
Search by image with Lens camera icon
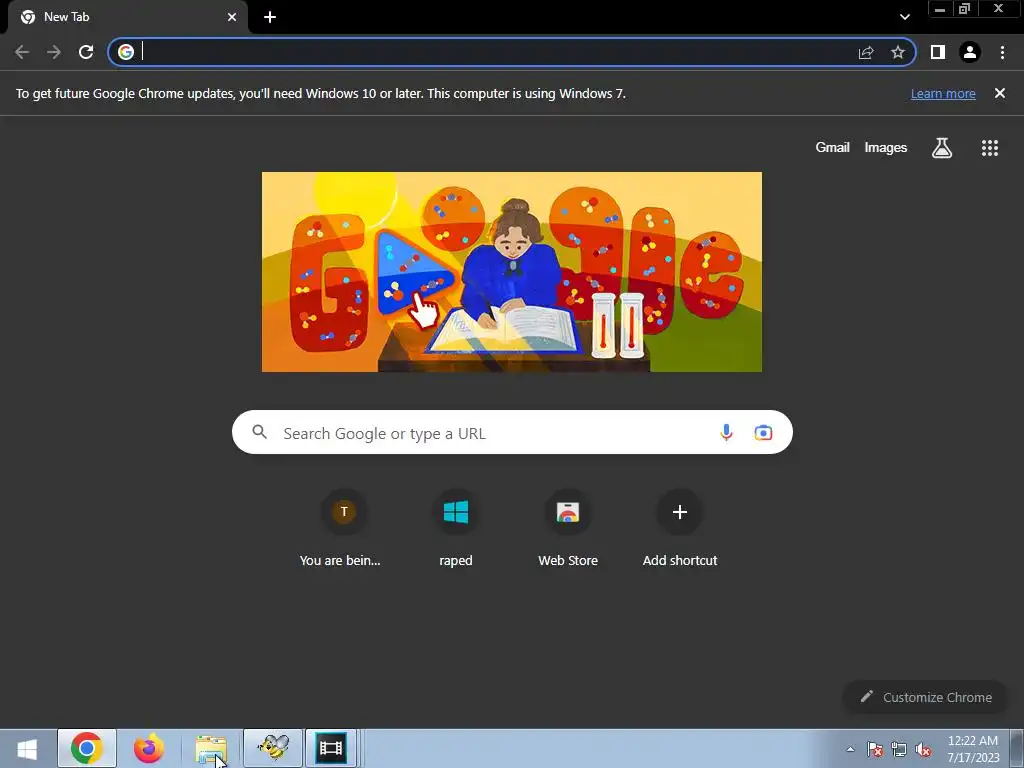[x=763, y=432]
